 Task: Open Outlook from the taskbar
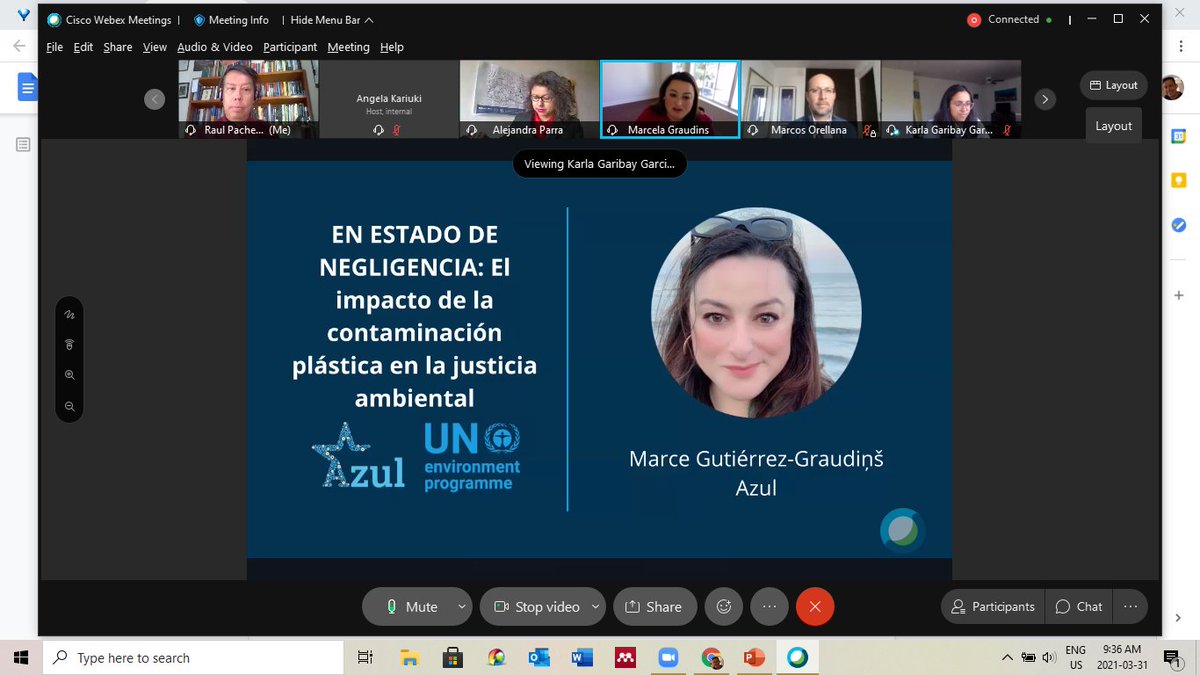pyautogui.click(x=539, y=657)
